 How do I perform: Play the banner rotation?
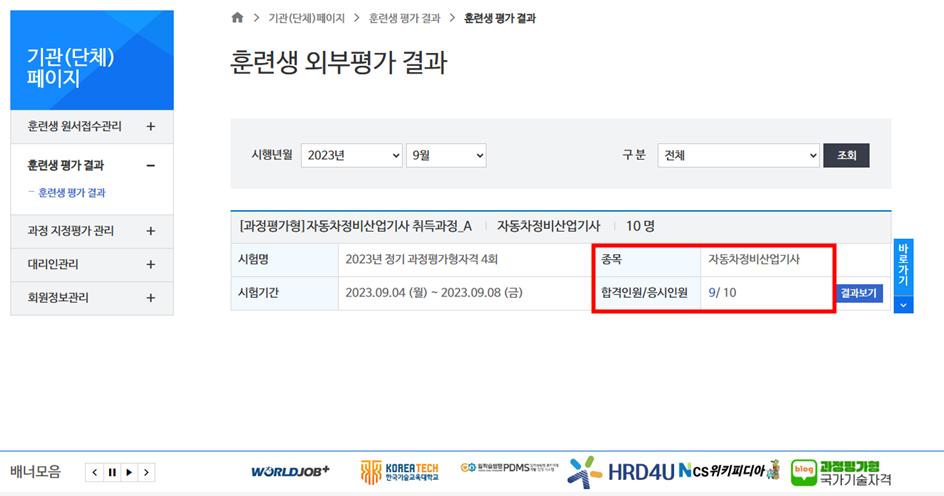(129, 473)
